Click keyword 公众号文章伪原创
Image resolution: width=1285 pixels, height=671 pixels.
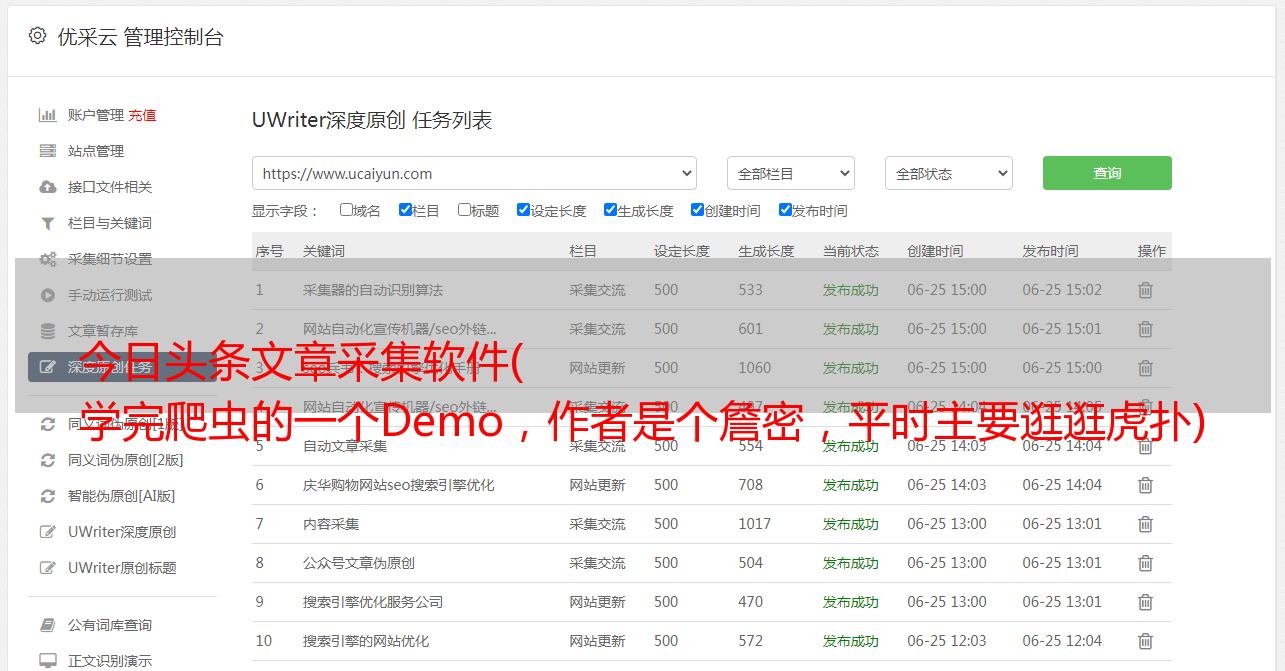coord(359,563)
